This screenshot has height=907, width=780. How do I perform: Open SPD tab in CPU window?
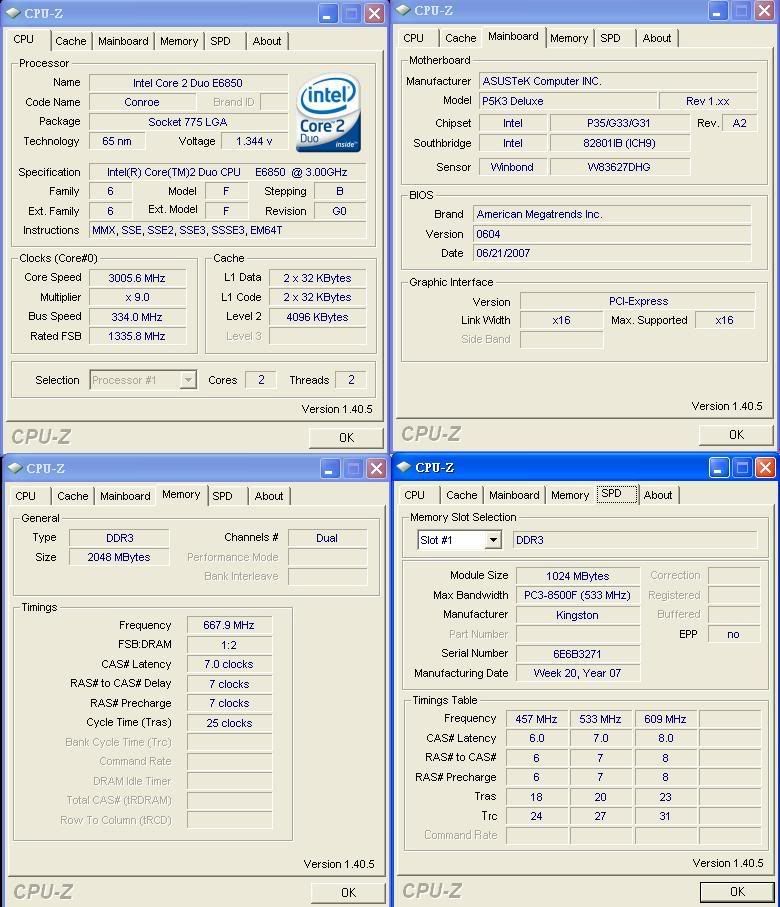[220, 41]
